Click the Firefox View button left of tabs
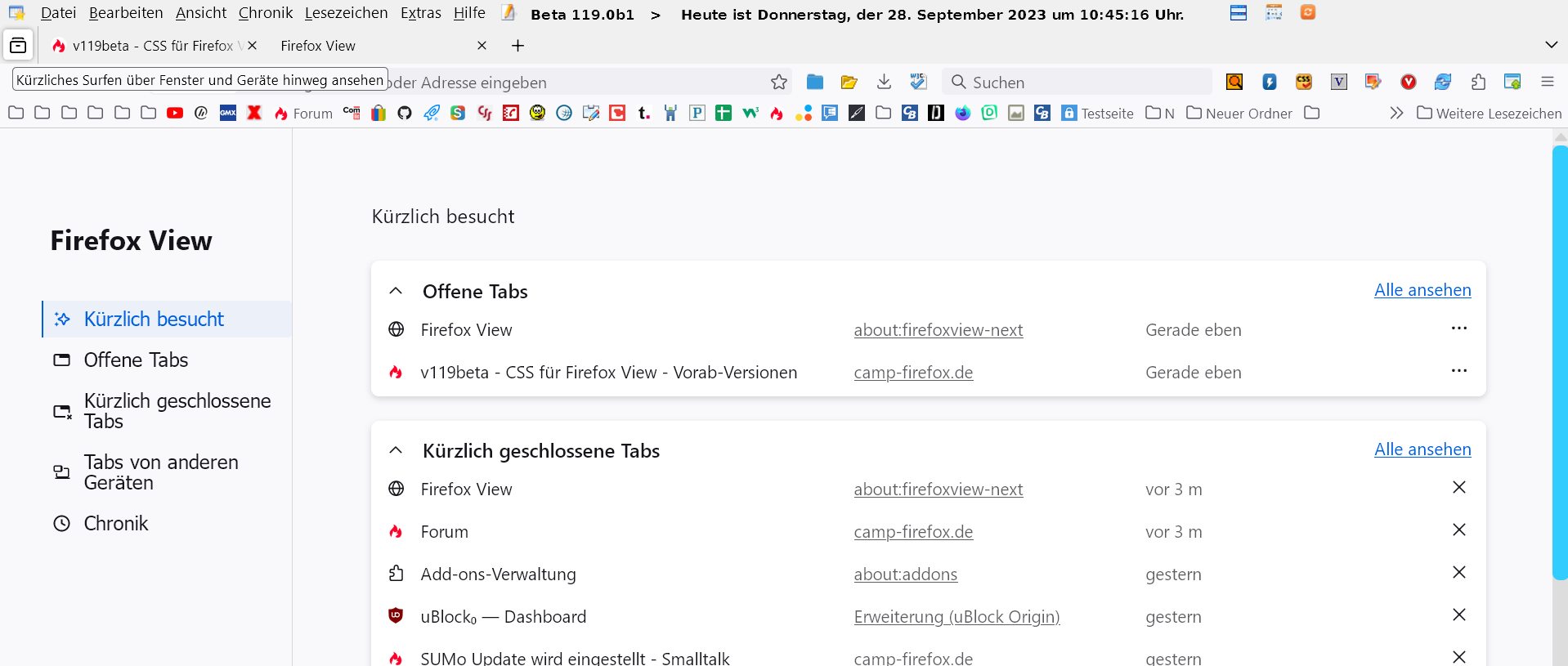The width and height of the screenshot is (1568, 666). click(x=18, y=46)
